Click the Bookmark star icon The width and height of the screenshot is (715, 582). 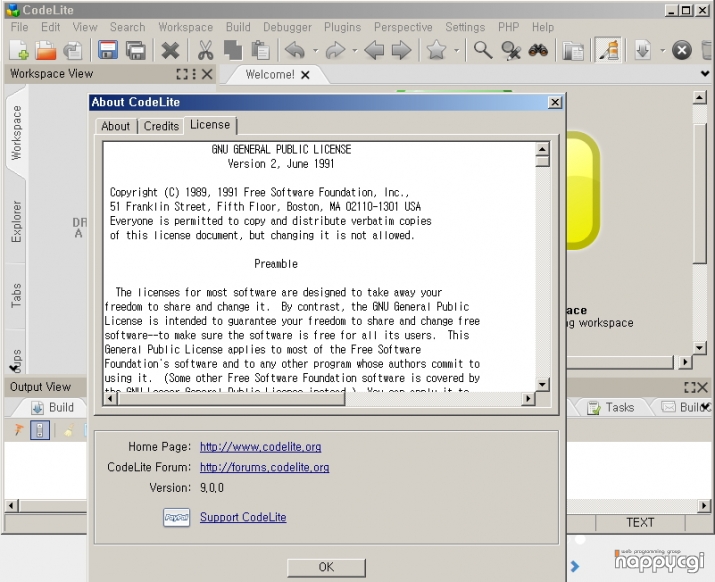tap(436, 50)
